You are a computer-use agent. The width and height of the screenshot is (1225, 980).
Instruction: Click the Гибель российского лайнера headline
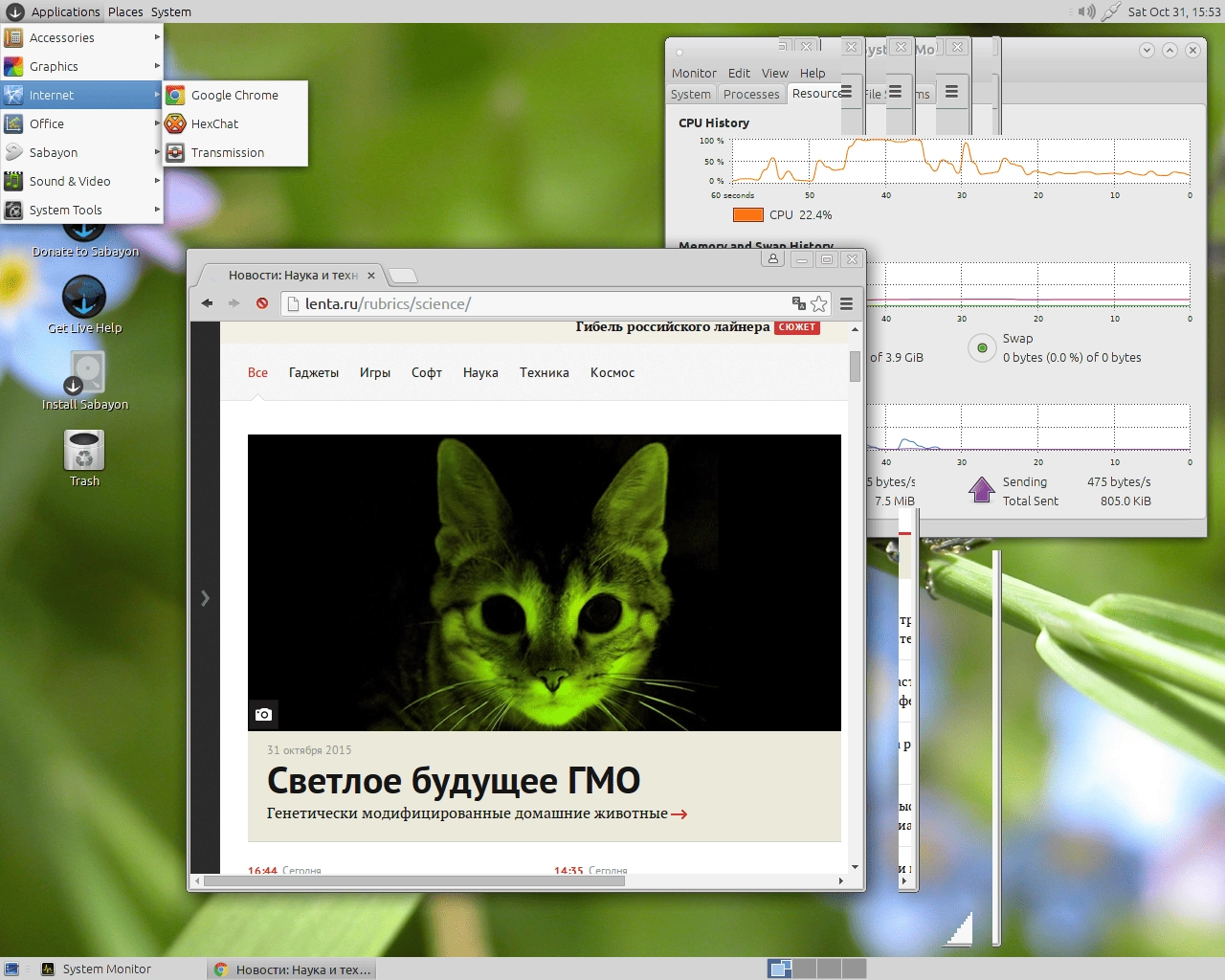coord(673,327)
